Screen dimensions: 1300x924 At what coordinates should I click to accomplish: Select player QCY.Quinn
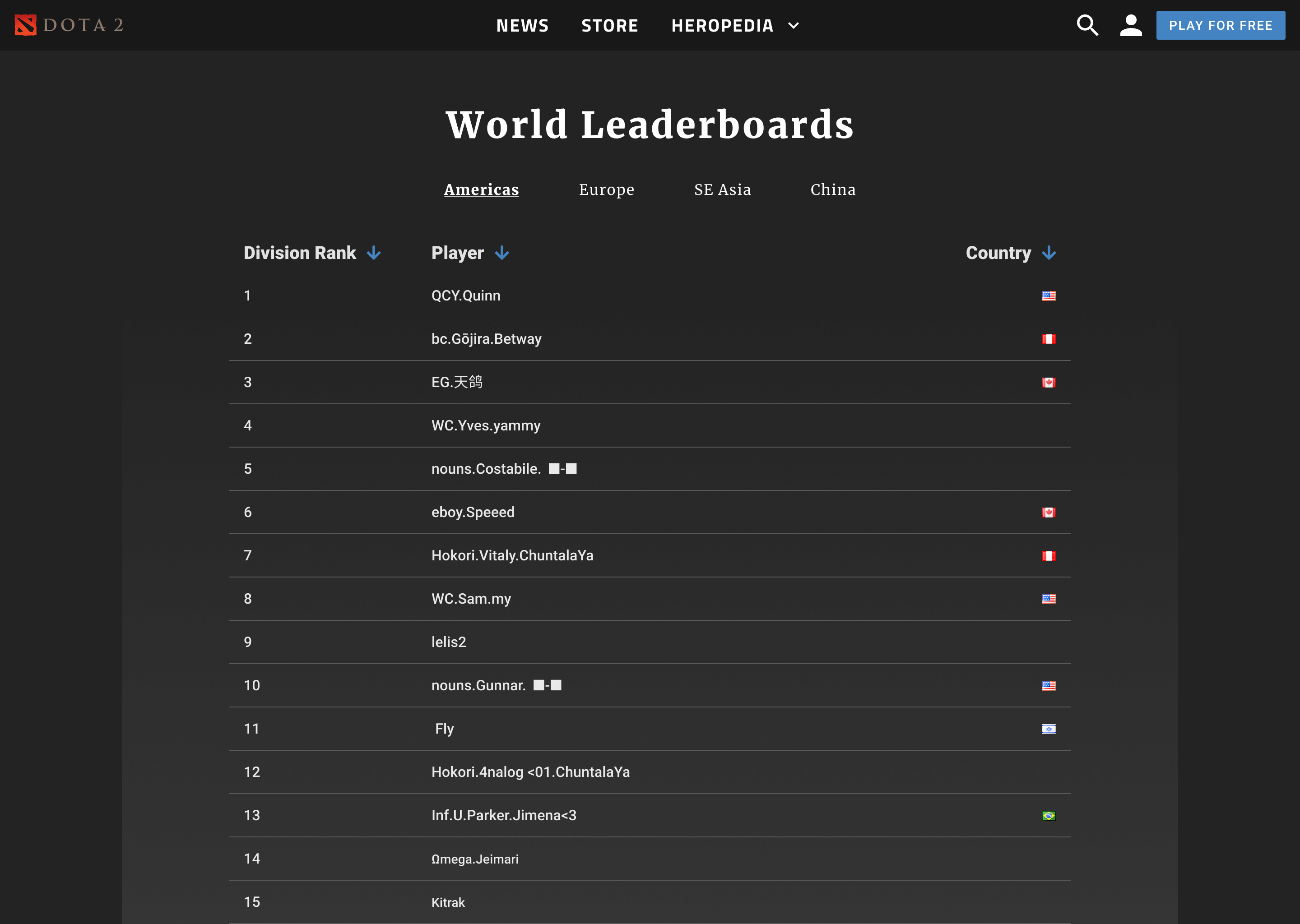(x=465, y=296)
